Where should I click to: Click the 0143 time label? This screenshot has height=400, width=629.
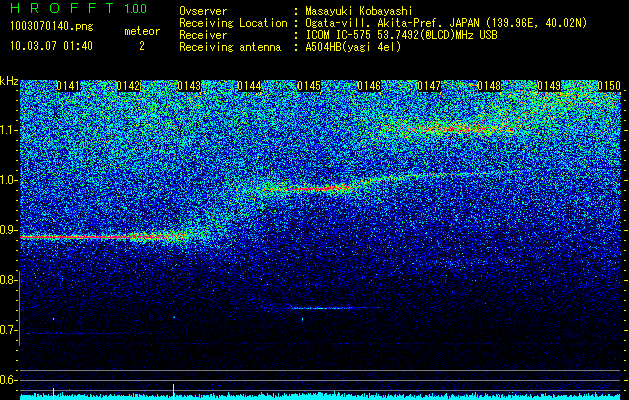click(189, 86)
